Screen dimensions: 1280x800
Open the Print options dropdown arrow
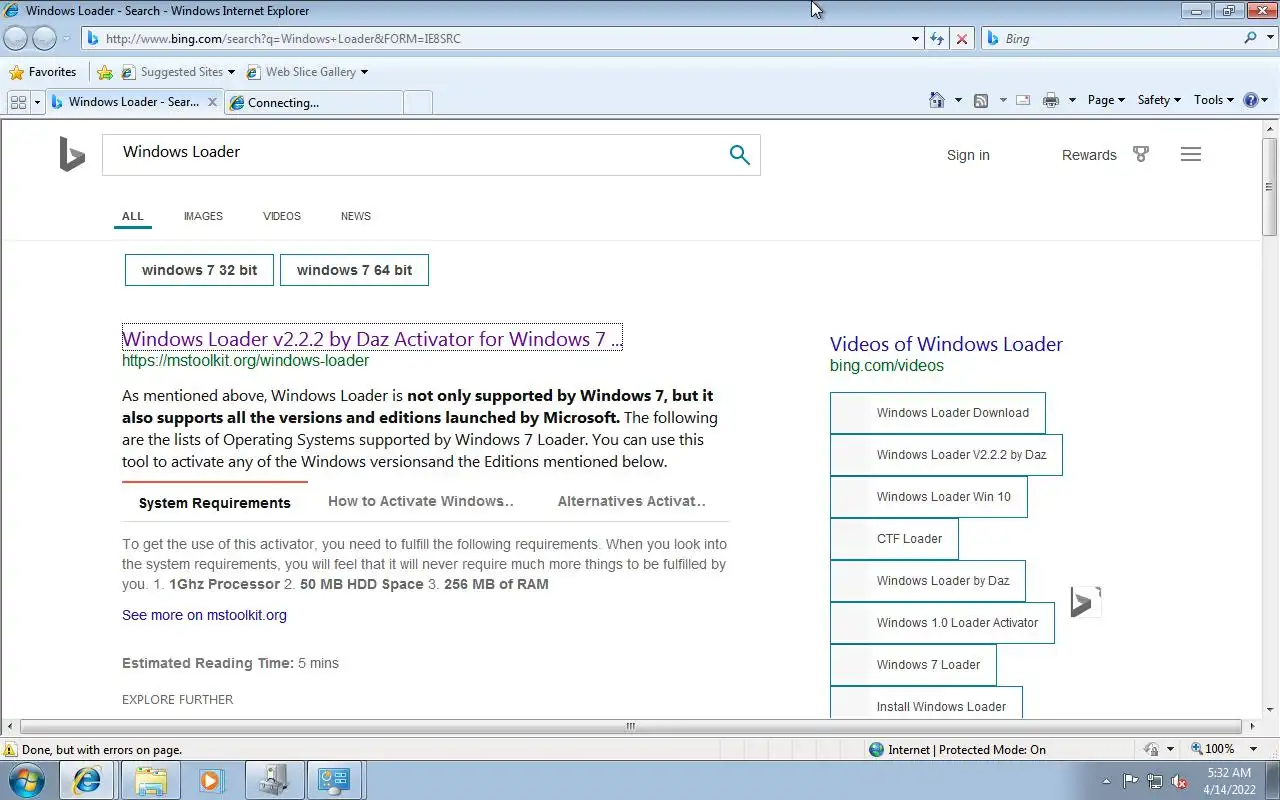1072,100
